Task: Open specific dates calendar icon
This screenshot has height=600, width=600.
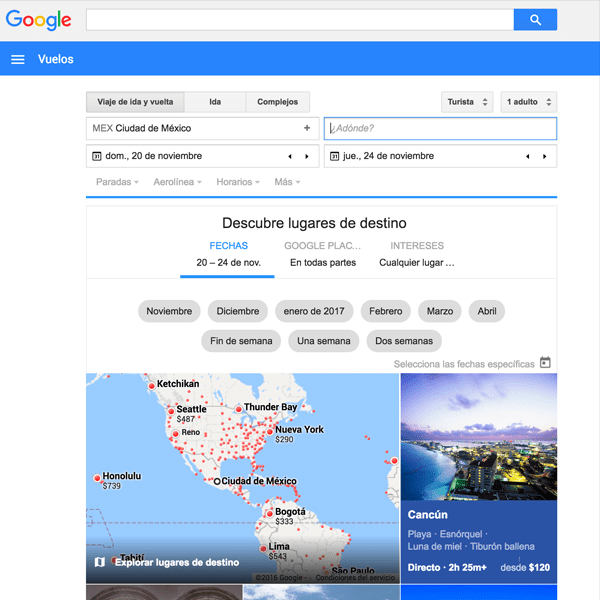Action: (x=545, y=363)
